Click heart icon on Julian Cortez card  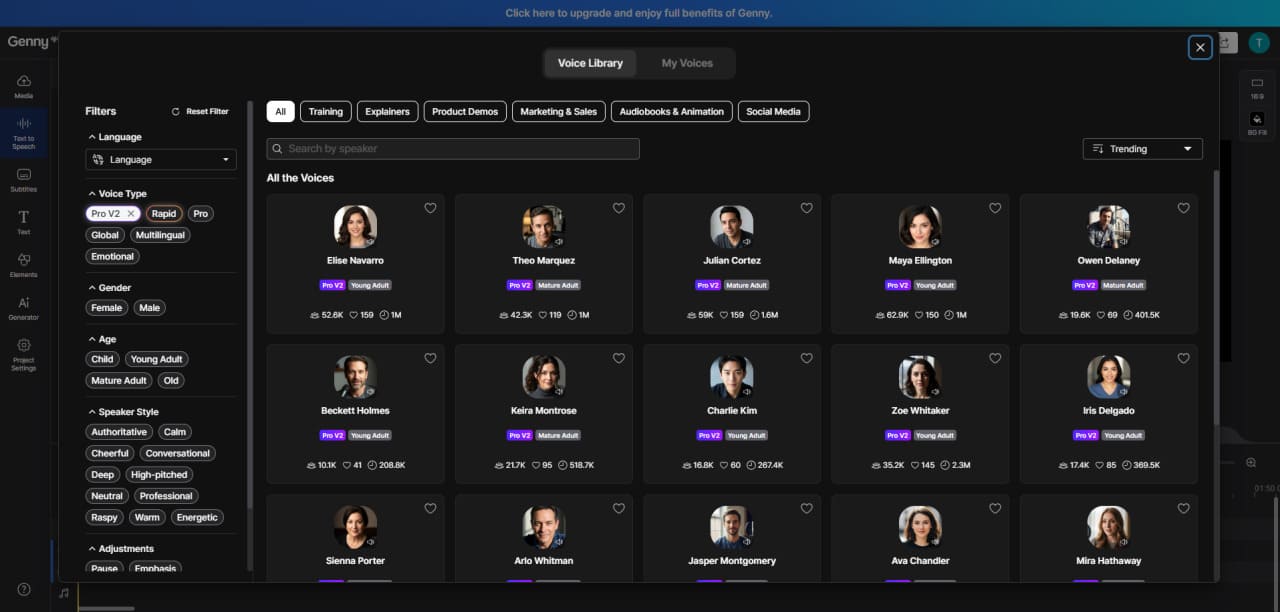[x=807, y=208]
